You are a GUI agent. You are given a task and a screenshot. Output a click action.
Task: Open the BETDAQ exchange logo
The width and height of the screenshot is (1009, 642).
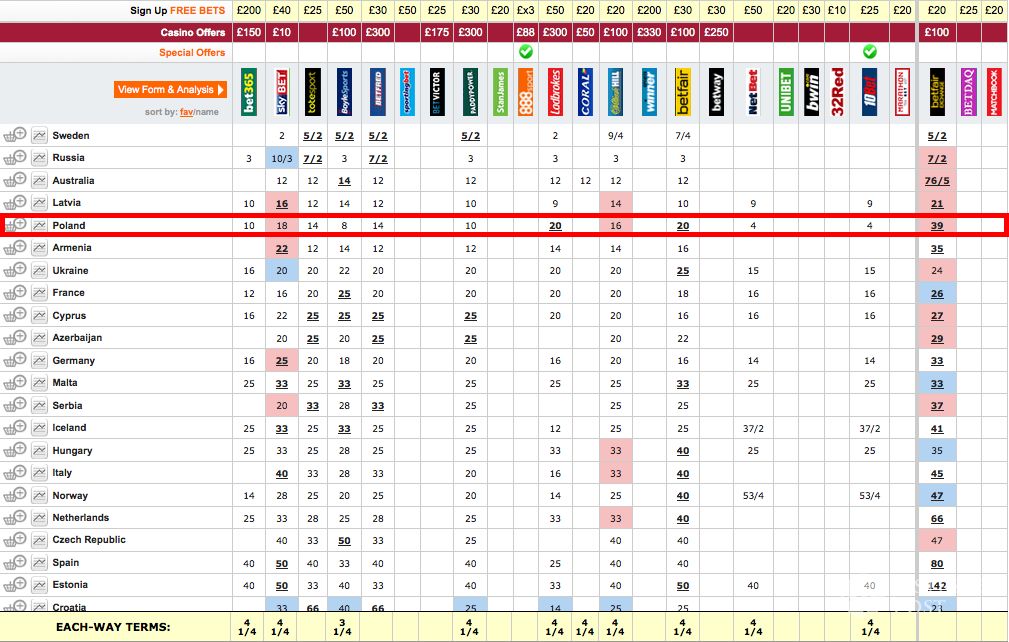point(968,92)
